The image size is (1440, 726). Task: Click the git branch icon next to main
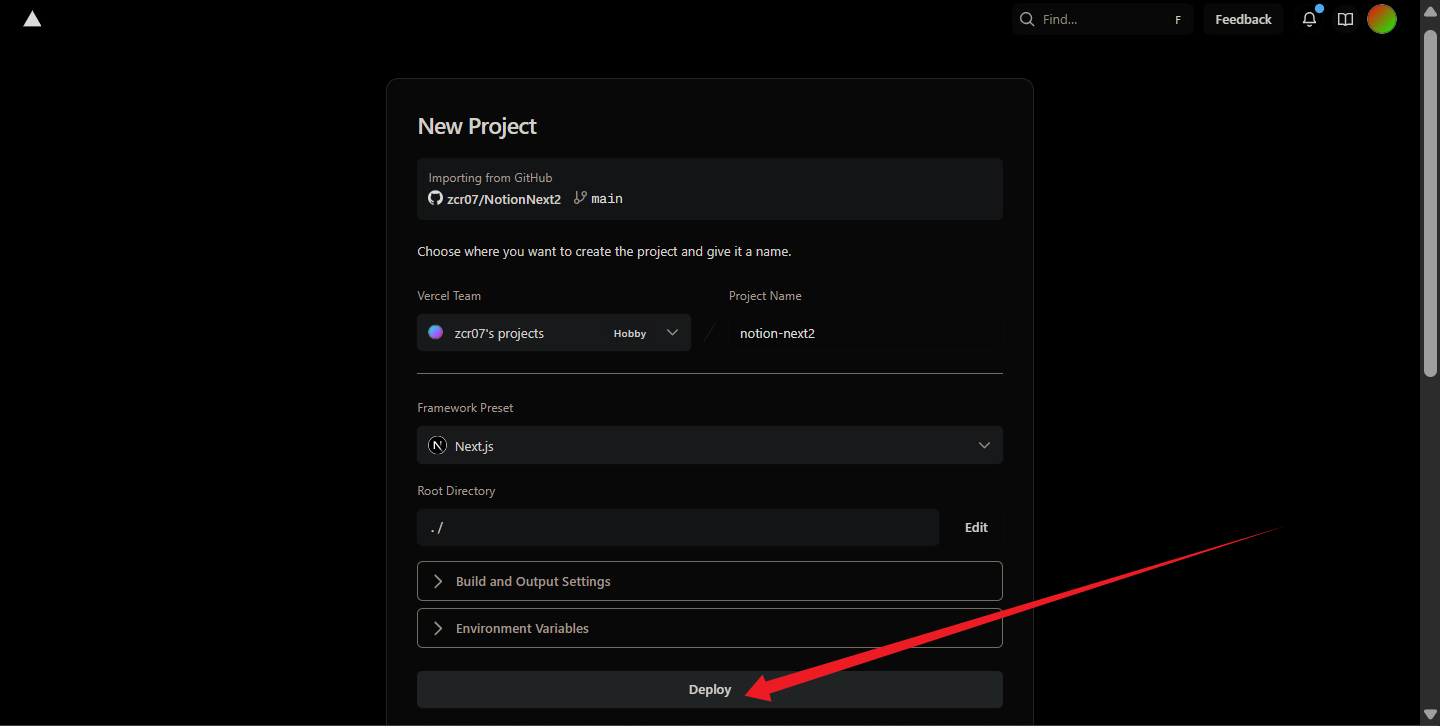click(580, 198)
